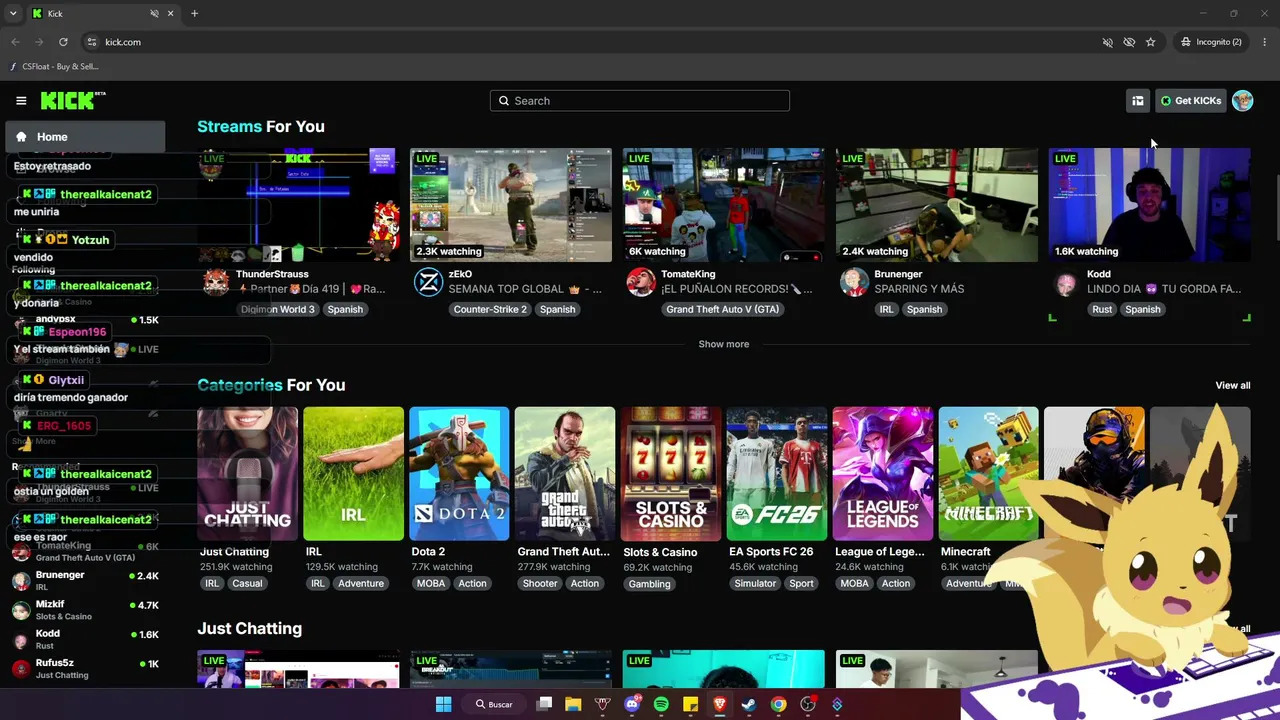
Task: Click Brunenger's channel avatar under stream
Action: pyautogui.click(x=854, y=282)
